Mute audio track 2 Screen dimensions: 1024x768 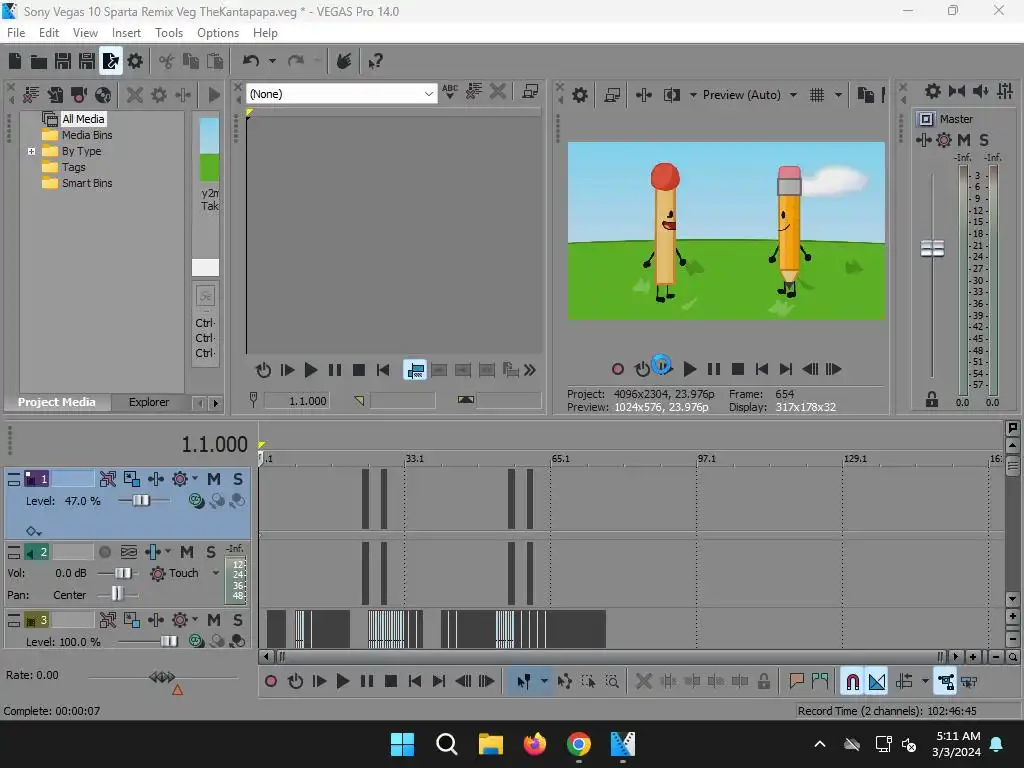[x=187, y=552]
